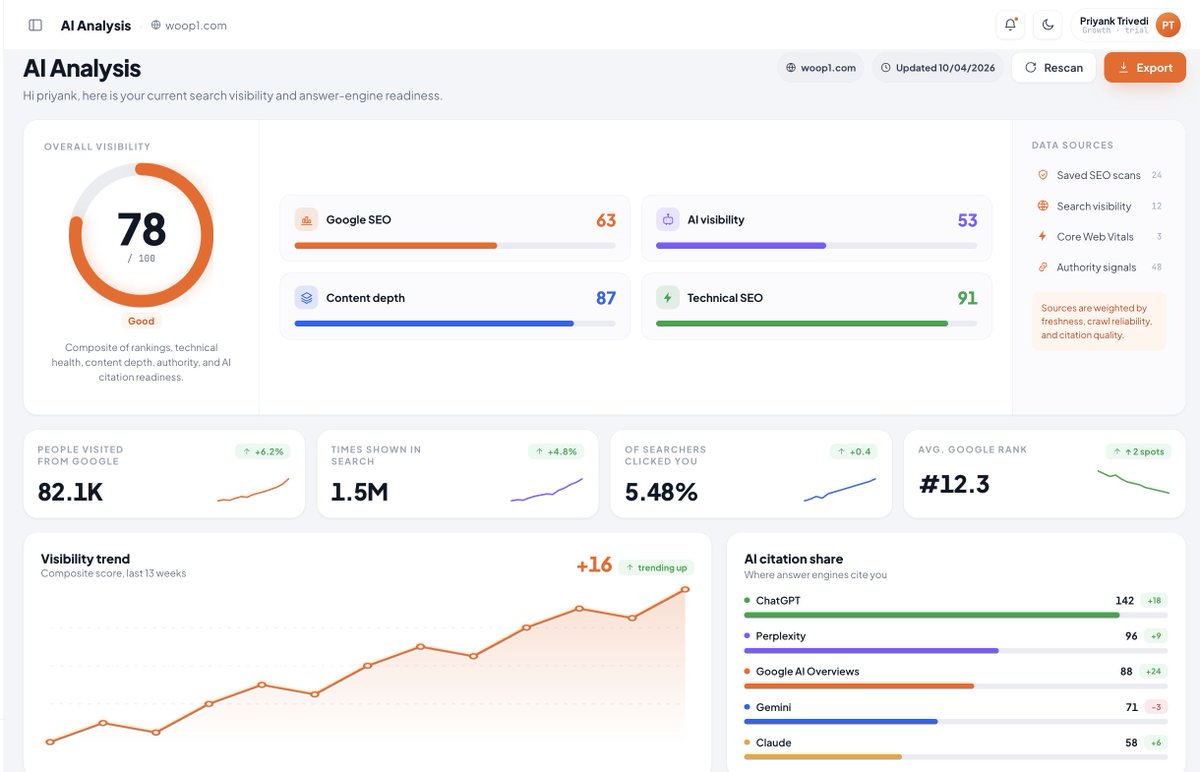Viewport: 1200px width, 772px height.
Task: Click the AI Analysis breadcrumb title
Action: coord(96,25)
